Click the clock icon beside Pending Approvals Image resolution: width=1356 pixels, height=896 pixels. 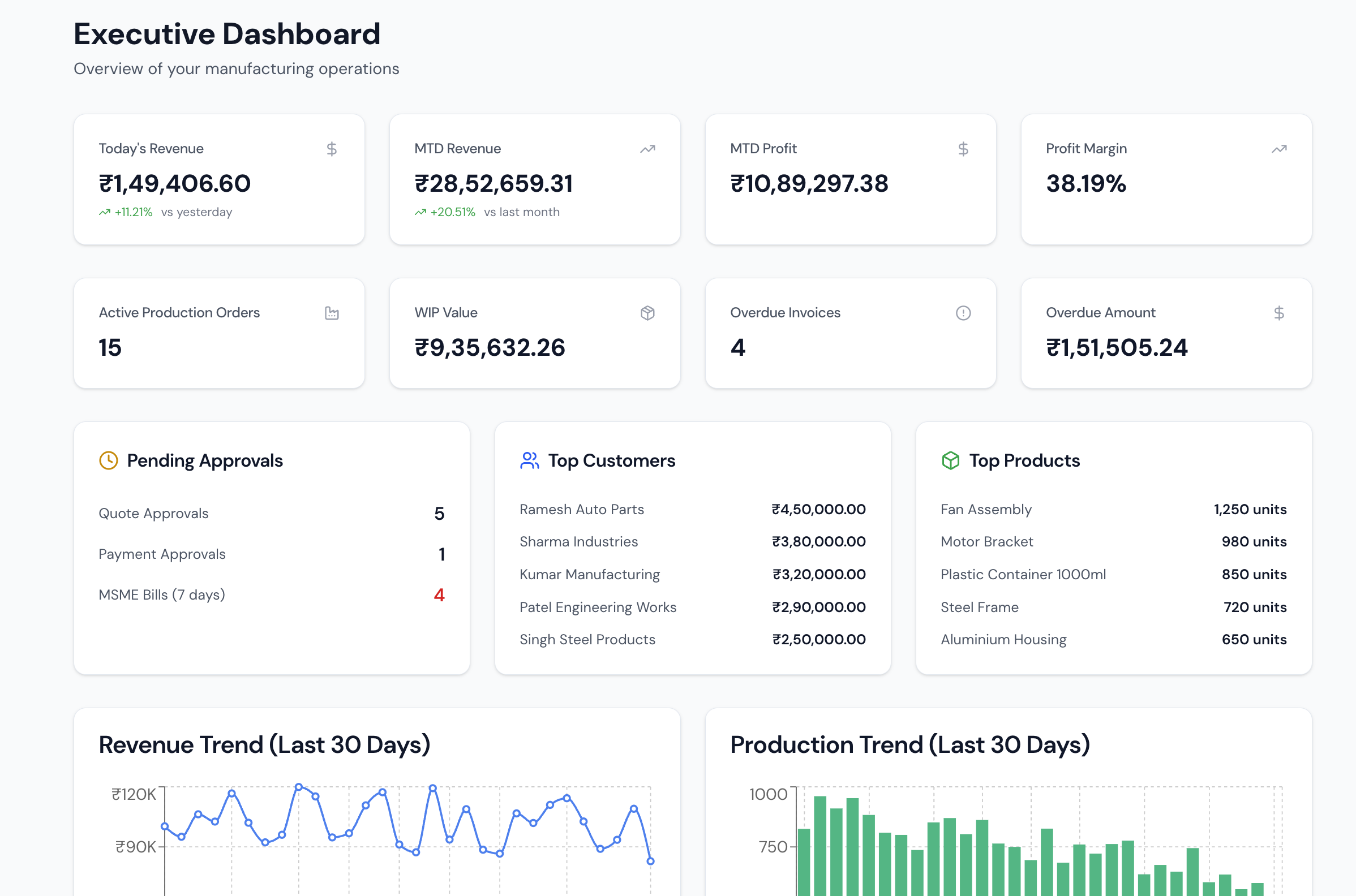[x=108, y=460]
